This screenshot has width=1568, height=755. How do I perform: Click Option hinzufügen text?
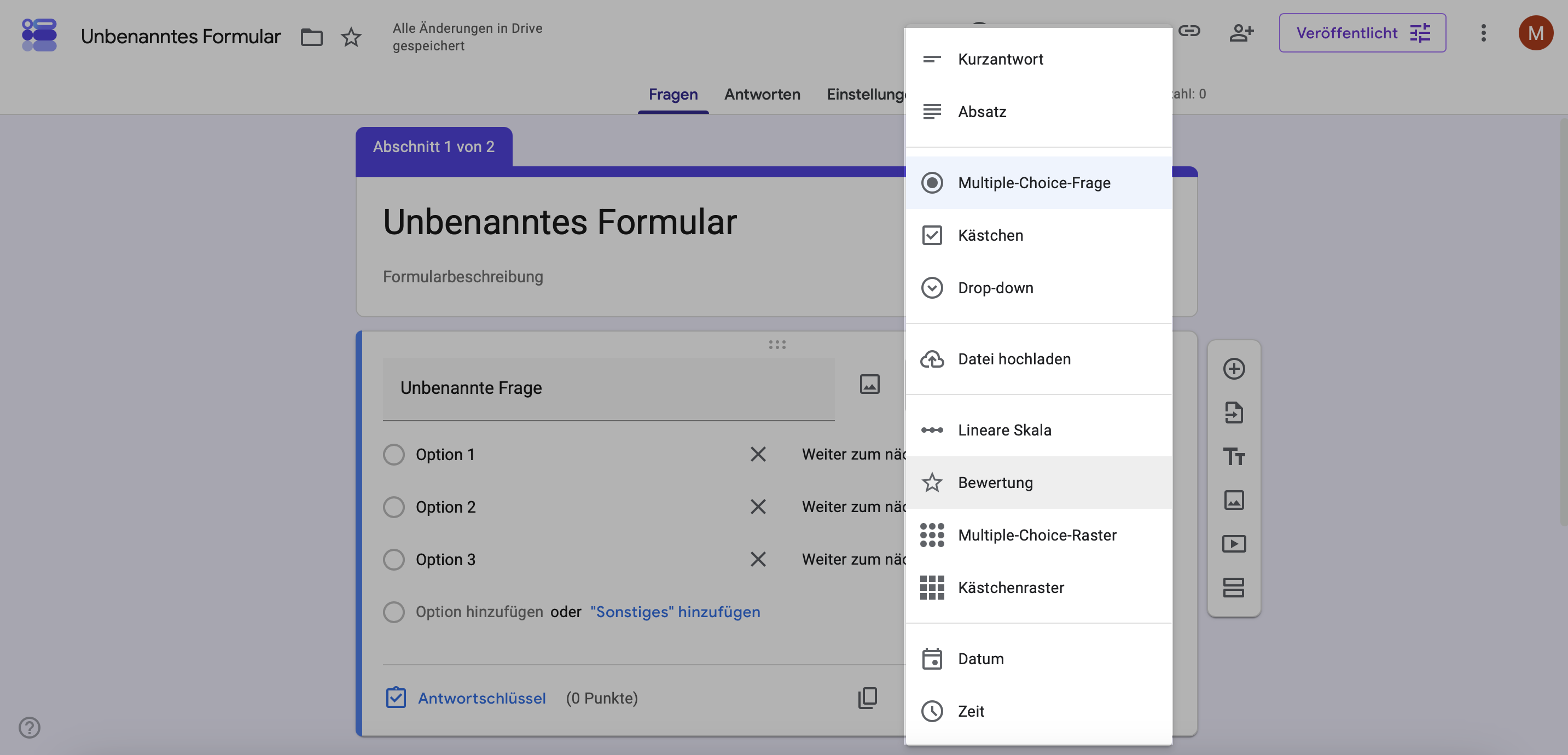479,611
